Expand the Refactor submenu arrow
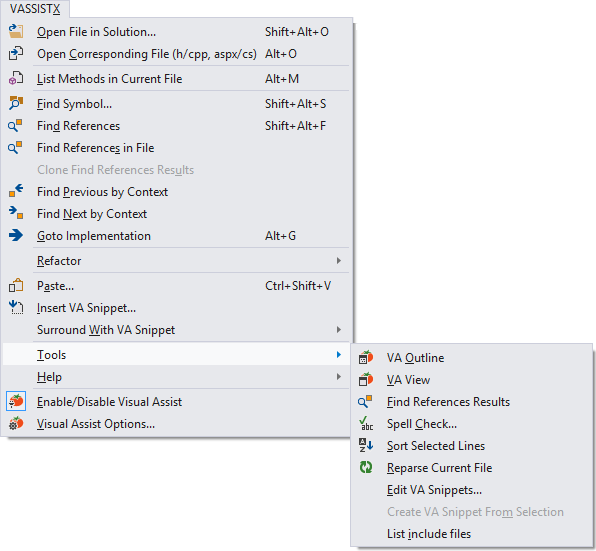The width and height of the screenshot is (596, 551). click(339, 261)
